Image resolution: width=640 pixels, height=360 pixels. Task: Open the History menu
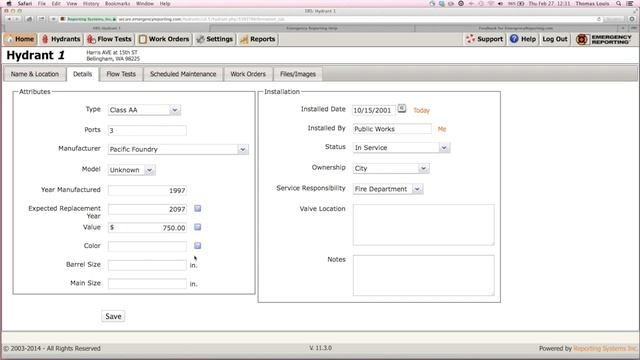point(91,3)
